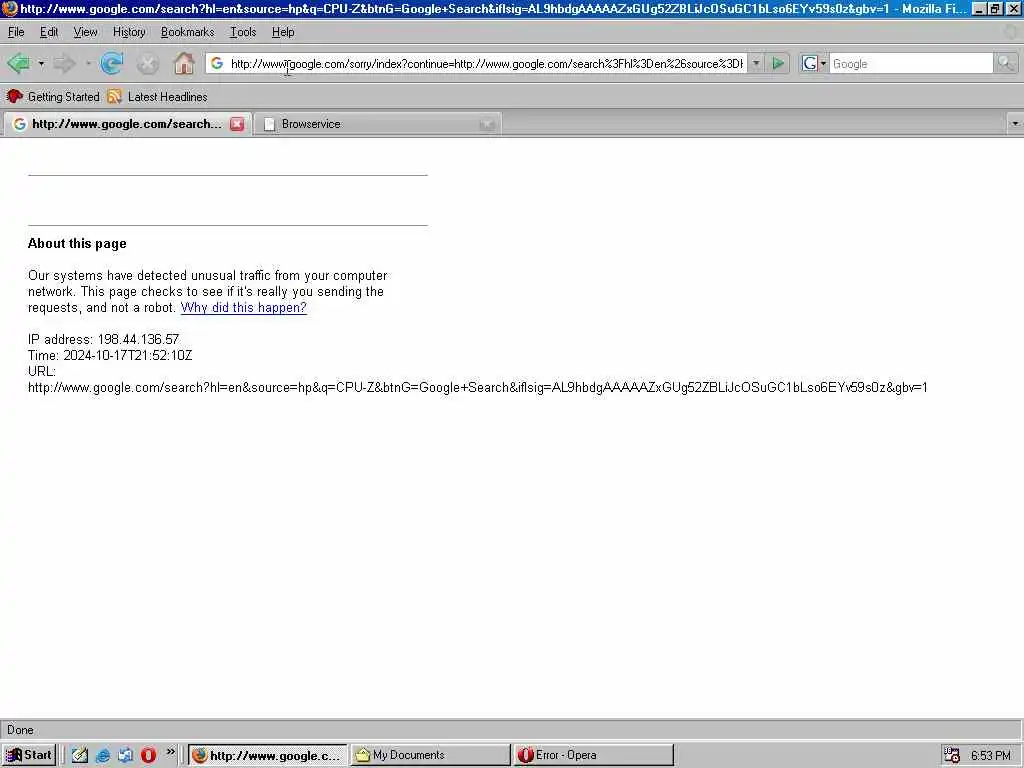The width and height of the screenshot is (1024, 768).
Task: Click the 'About this page' heading
Action: (x=77, y=244)
